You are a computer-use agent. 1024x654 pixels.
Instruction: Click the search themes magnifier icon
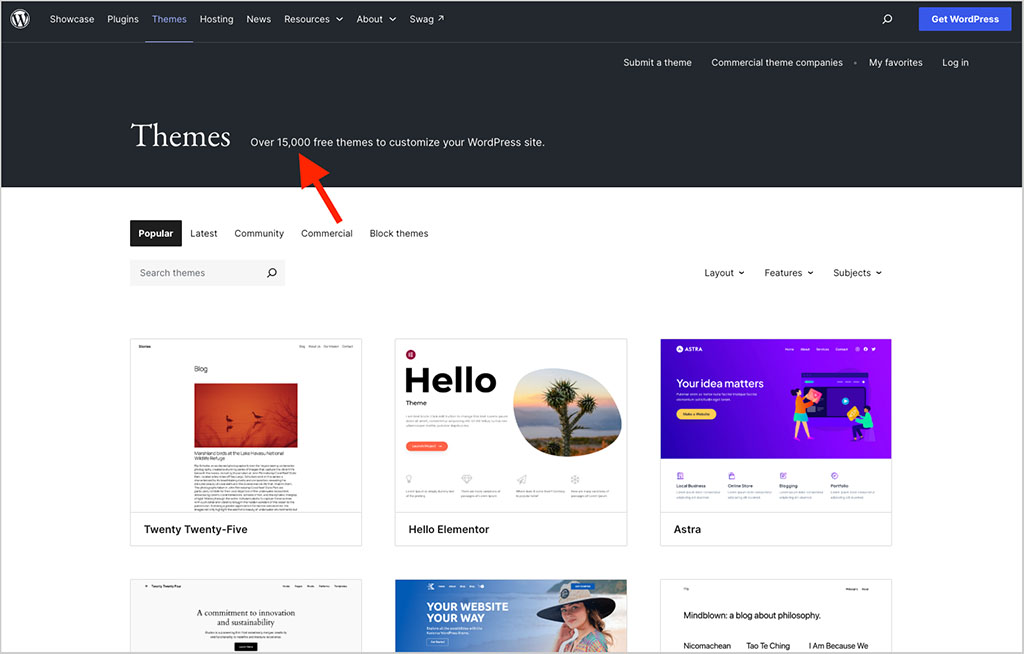272,272
